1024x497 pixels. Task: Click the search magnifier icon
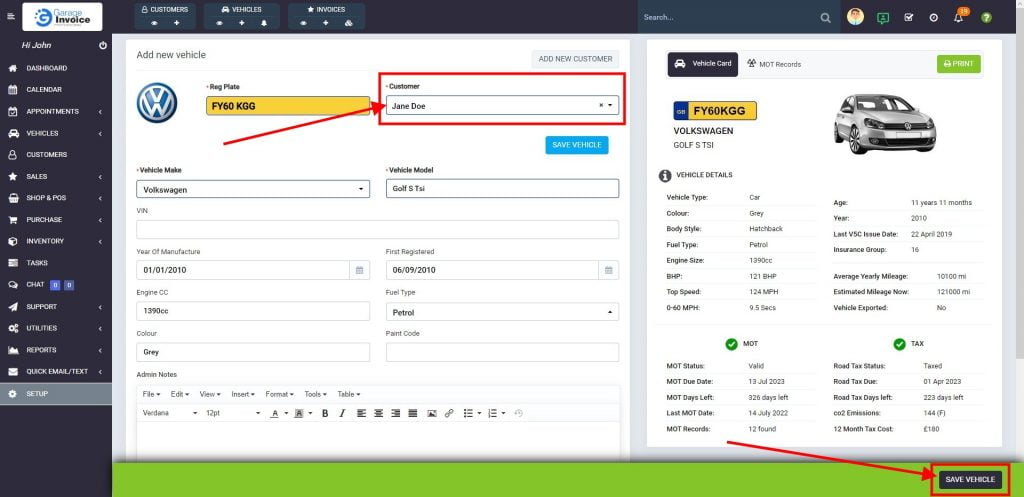tap(825, 18)
